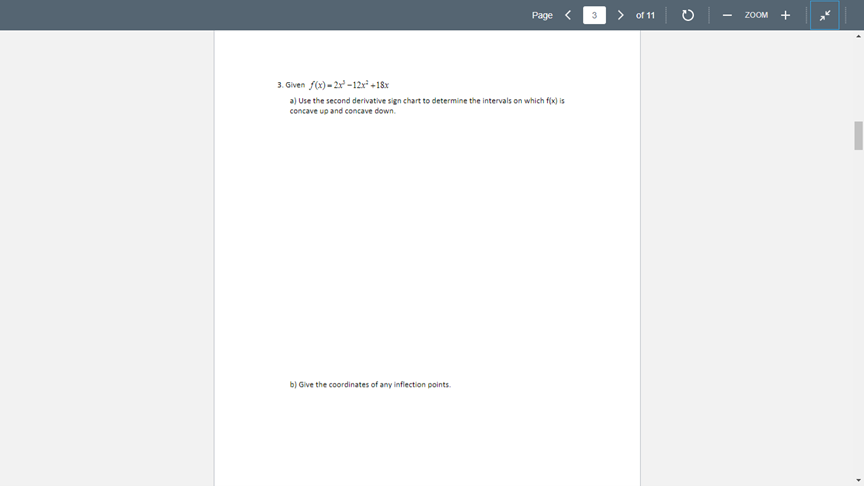864x486 pixels.
Task: Click the vertical scrollbar thumb
Action: [858, 136]
